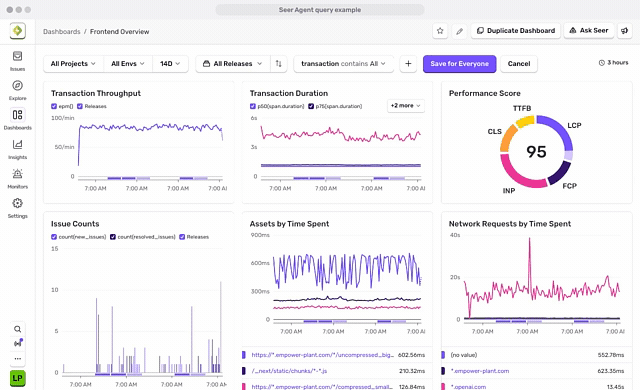
Task: Open the *.openai.com network link
Action: [x=468, y=387]
